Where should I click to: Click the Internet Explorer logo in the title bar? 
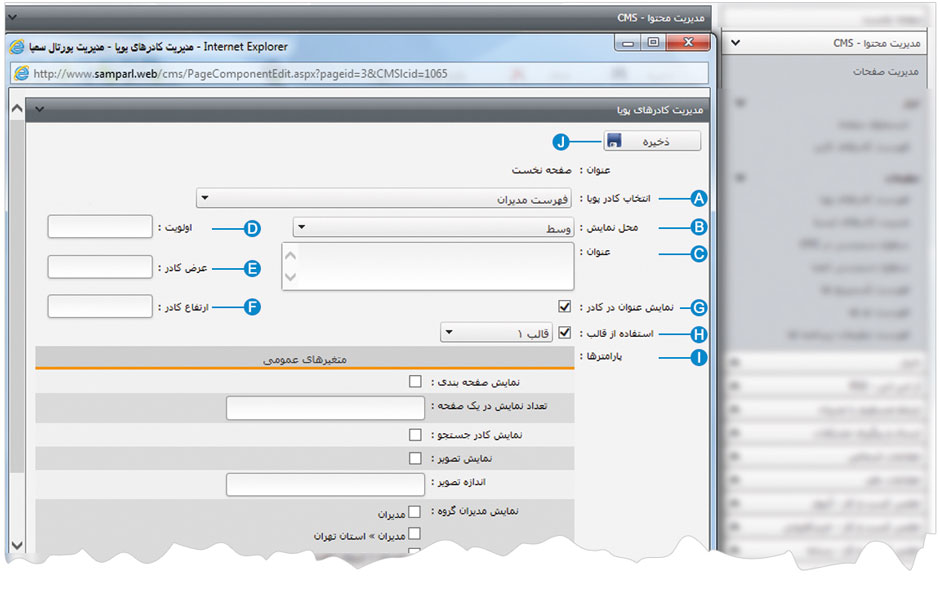[x=17, y=46]
